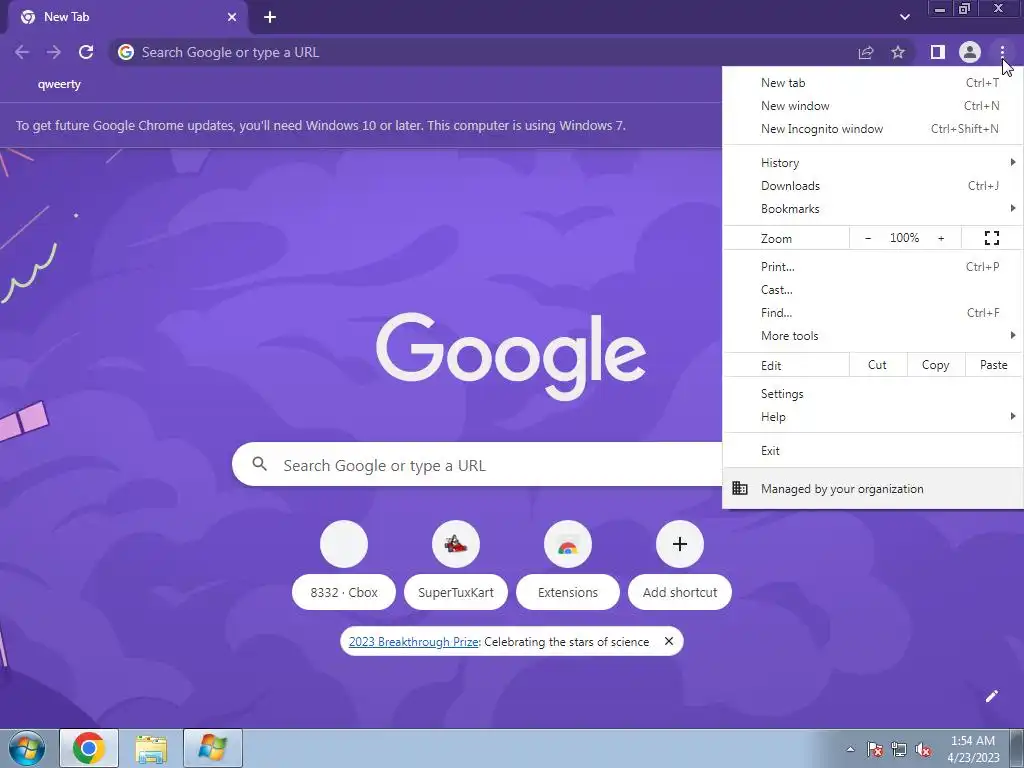Increase zoom with the plus button
The image size is (1024, 768).
point(941,238)
